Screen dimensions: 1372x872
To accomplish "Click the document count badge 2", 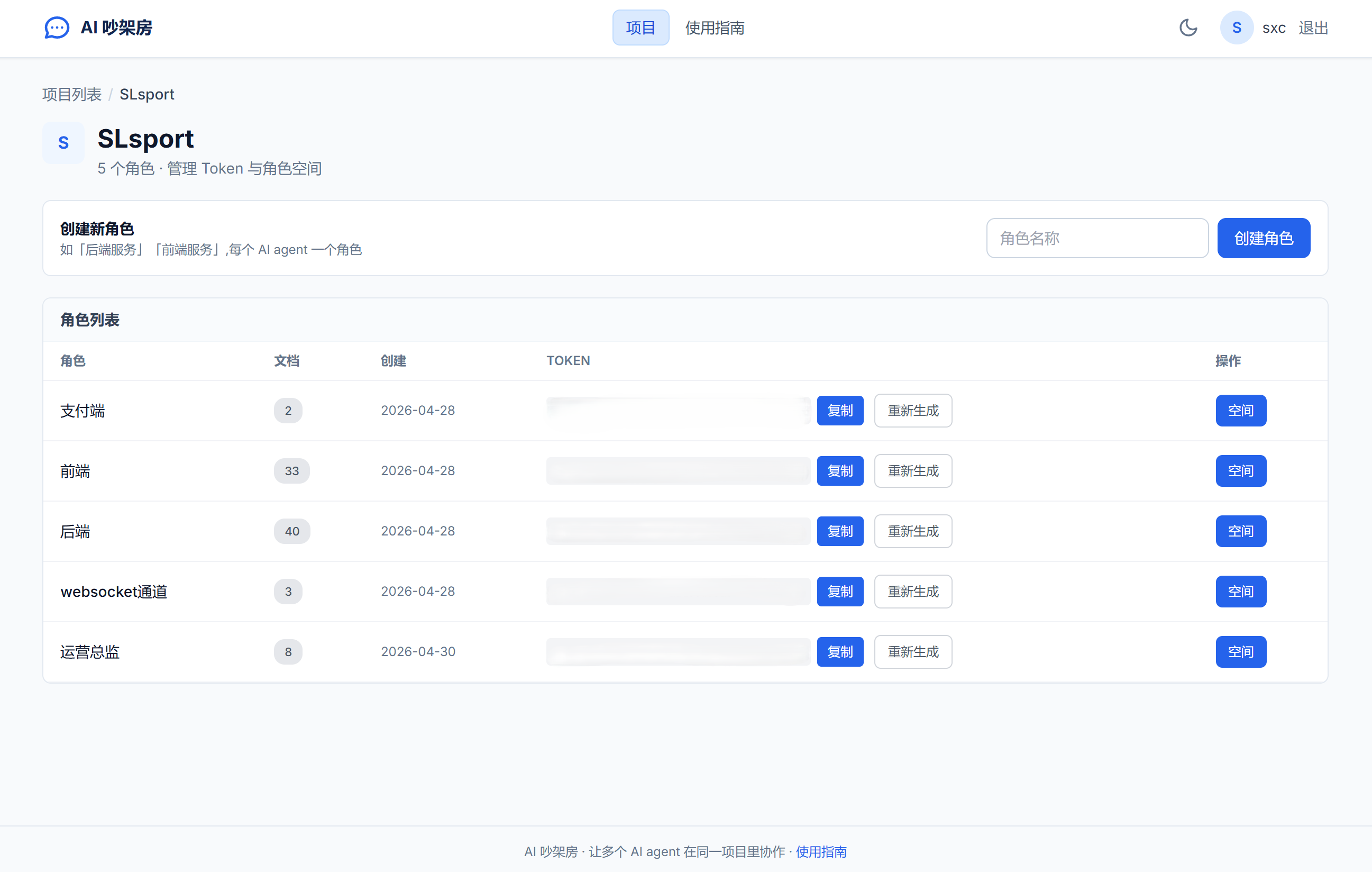I will [288, 411].
